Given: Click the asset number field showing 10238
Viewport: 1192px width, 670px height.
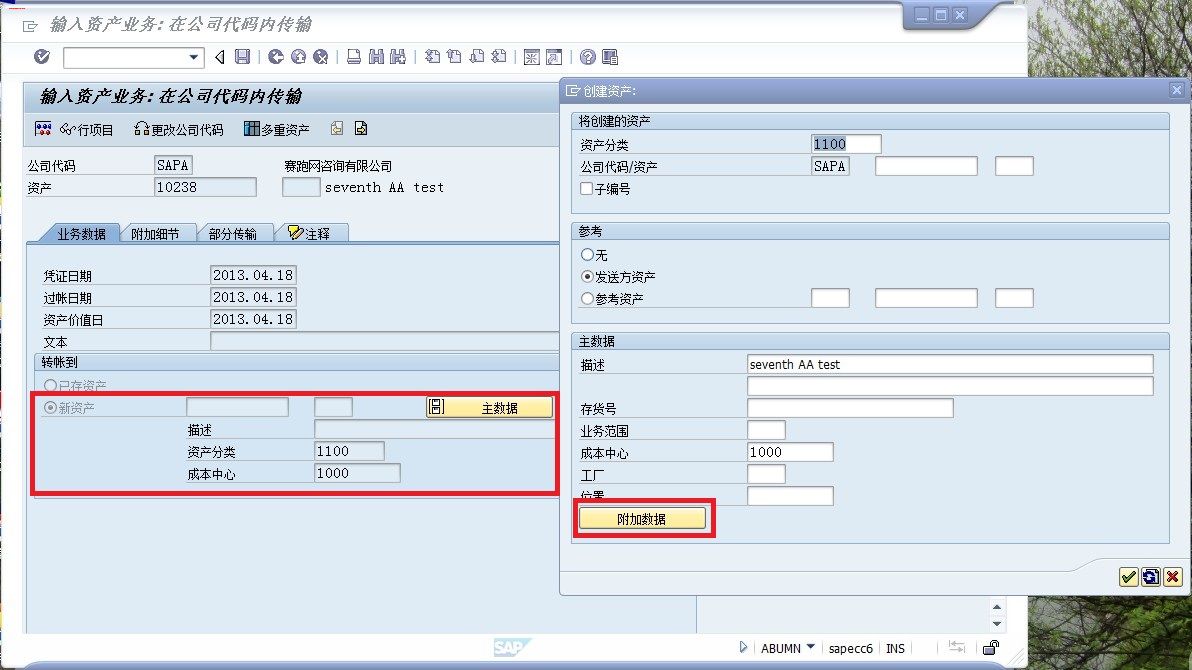Looking at the screenshot, I should 205,187.
